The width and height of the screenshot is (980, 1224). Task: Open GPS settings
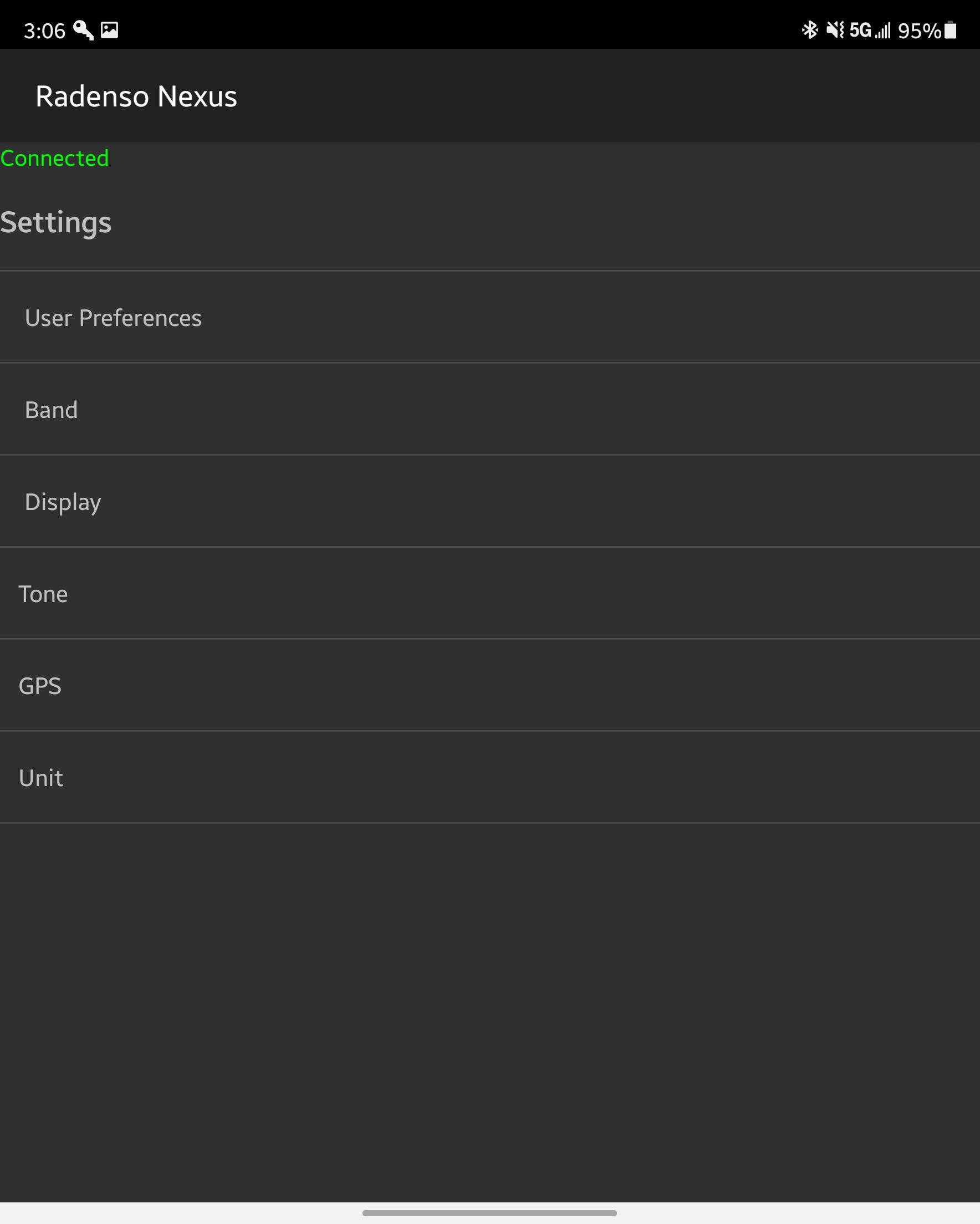pyautogui.click(x=40, y=686)
